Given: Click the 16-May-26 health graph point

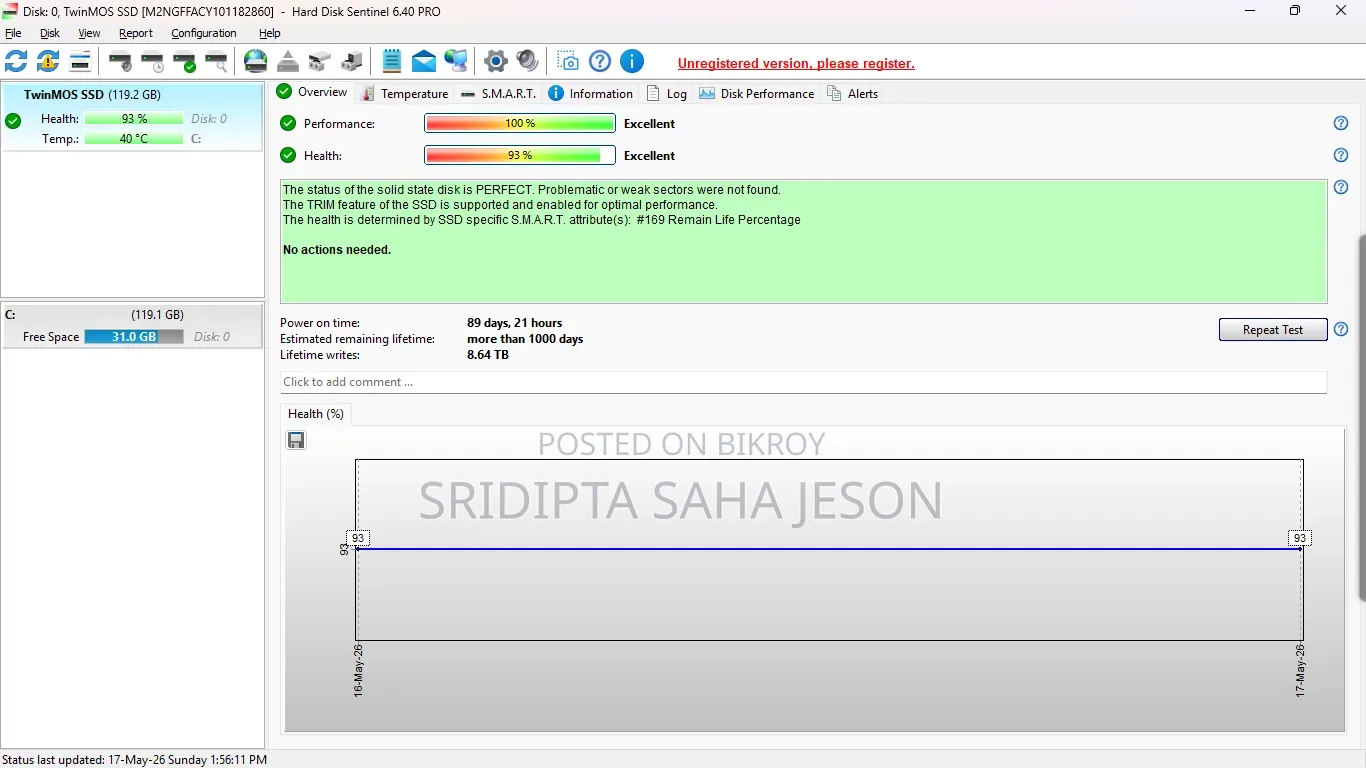Looking at the screenshot, I should tap(357, 548).
